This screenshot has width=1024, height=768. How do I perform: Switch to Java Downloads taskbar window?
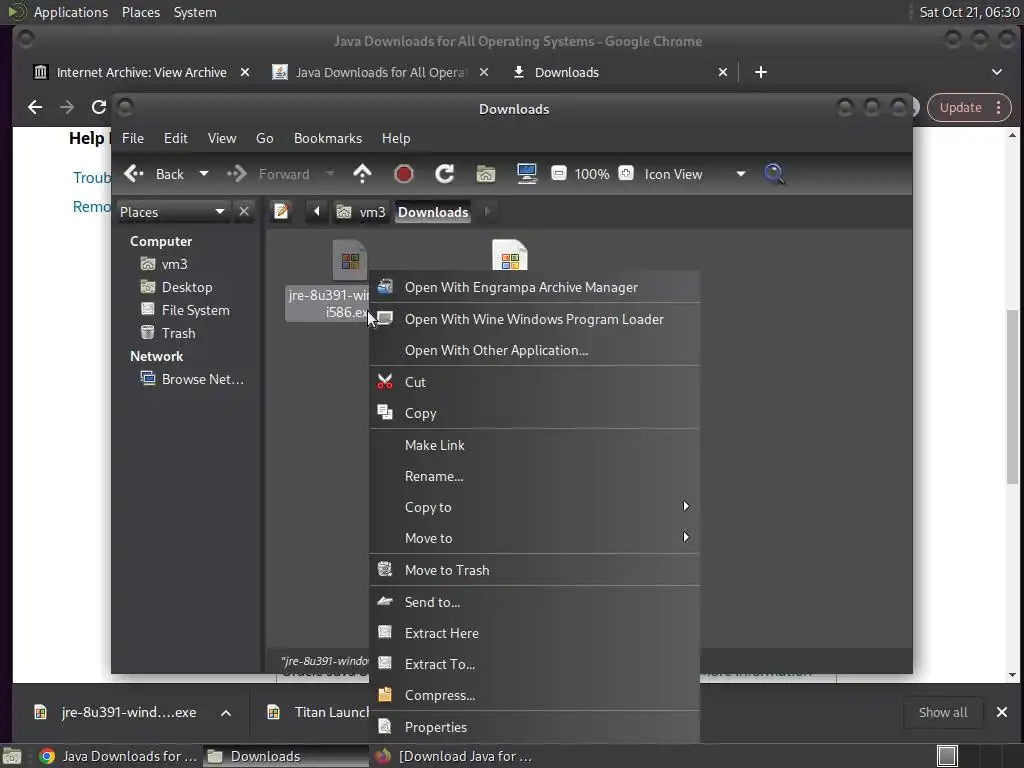pyautogui.click(x=118, y=756)
